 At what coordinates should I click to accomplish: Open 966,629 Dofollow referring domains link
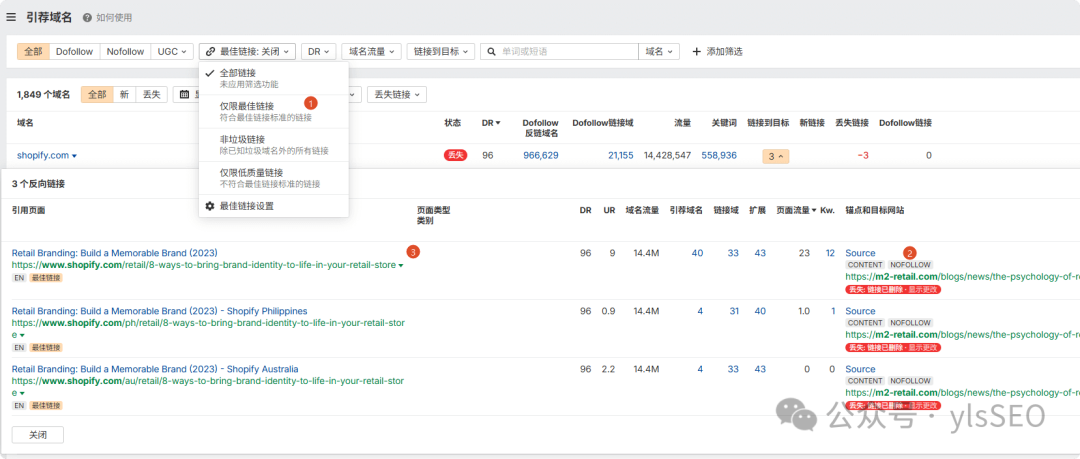[541, 156]
